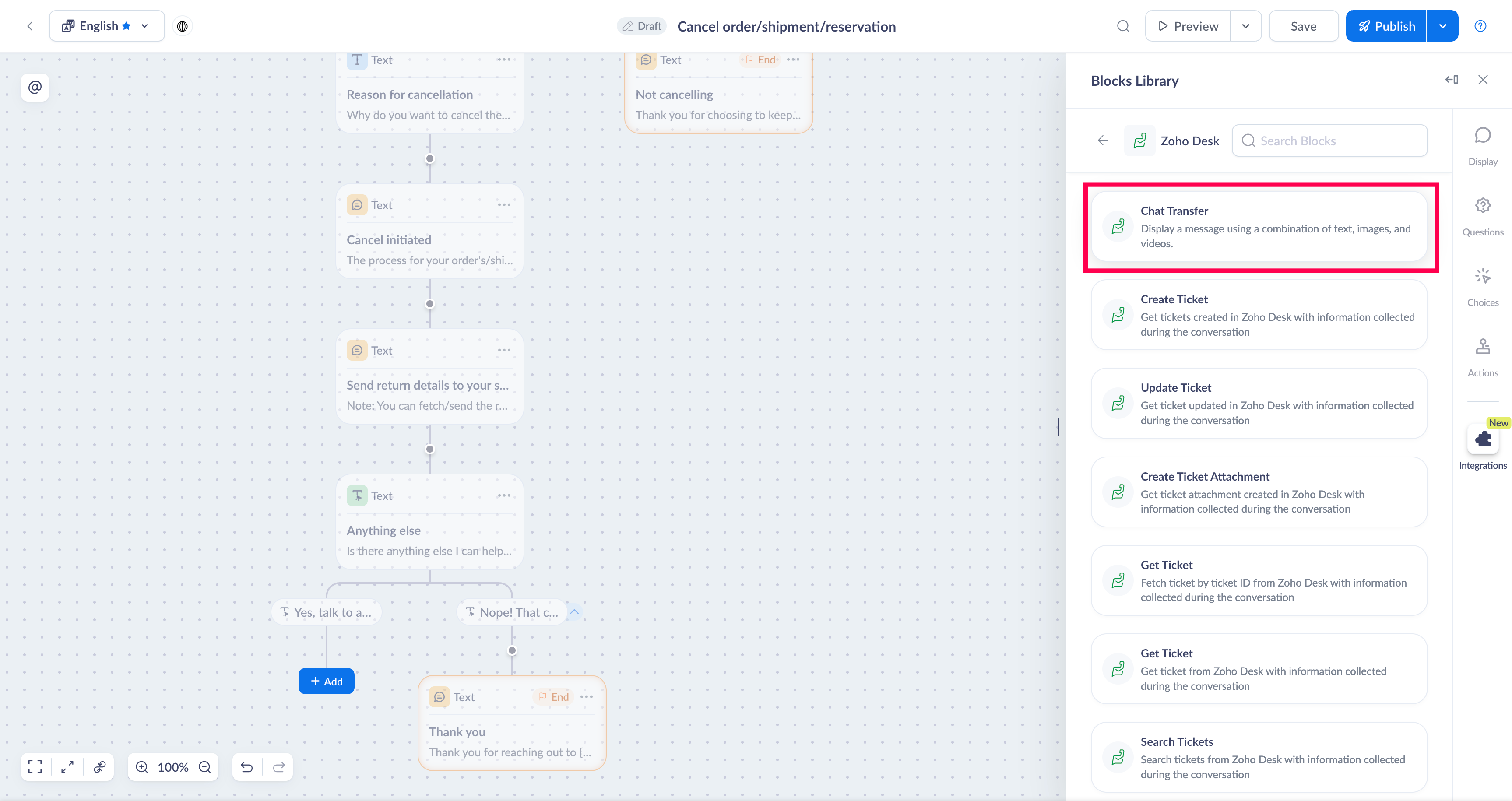Viewport: 1512px width, 801px height.
Task: Switch to the Questions blocks tab
Action: [x=1483, y=215]
